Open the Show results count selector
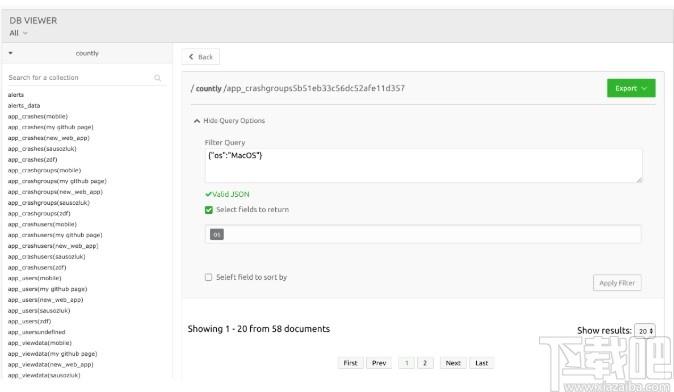 [x=645, y=331]
